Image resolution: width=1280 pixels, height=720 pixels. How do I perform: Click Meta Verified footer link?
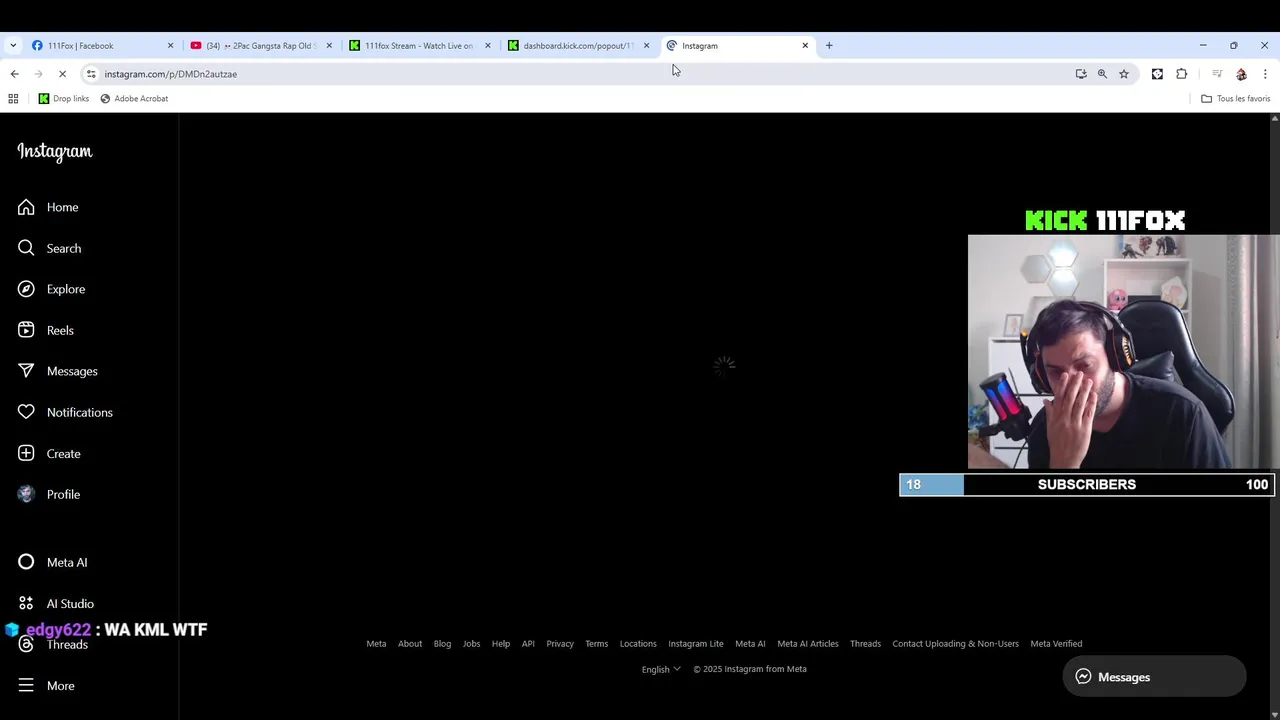pyautogui.click(x=1056, y=644)
